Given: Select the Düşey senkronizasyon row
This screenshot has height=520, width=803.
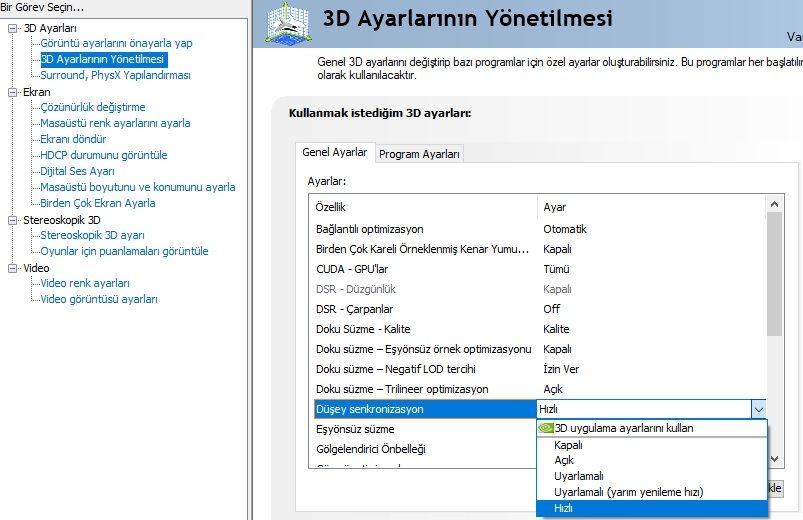Looking at the screenshot, I should pos(425,409).
